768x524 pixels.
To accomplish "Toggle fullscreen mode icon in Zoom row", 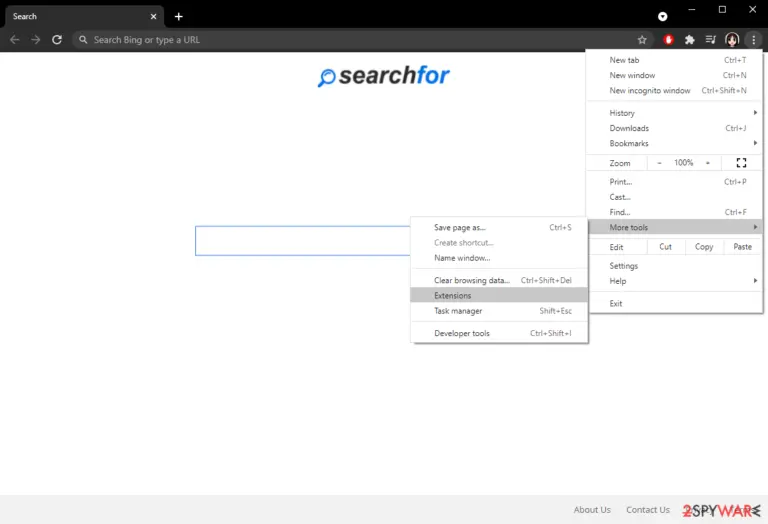I will click(x=741, y=163).
